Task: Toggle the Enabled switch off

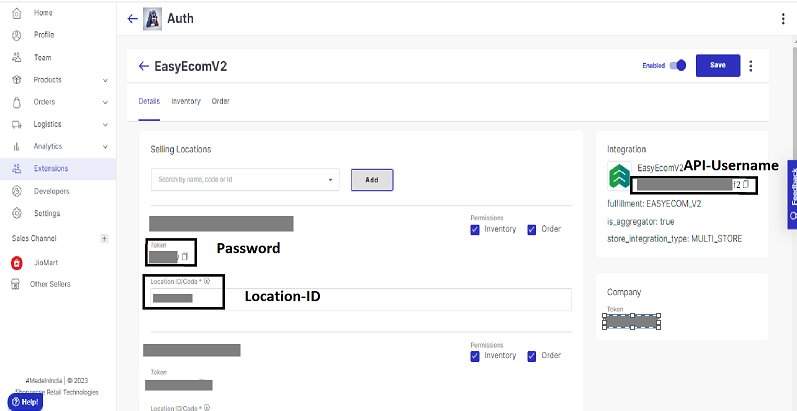Action: 678,66
